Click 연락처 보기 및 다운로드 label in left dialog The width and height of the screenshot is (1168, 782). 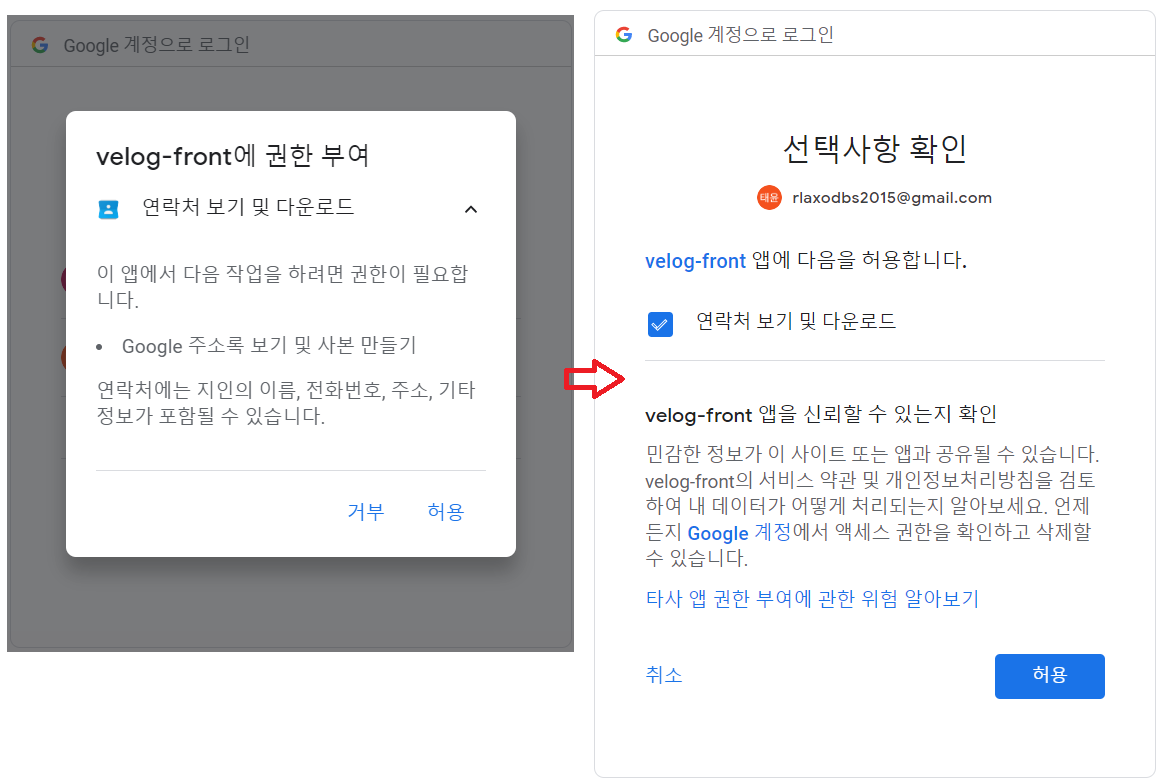(248, 207)
